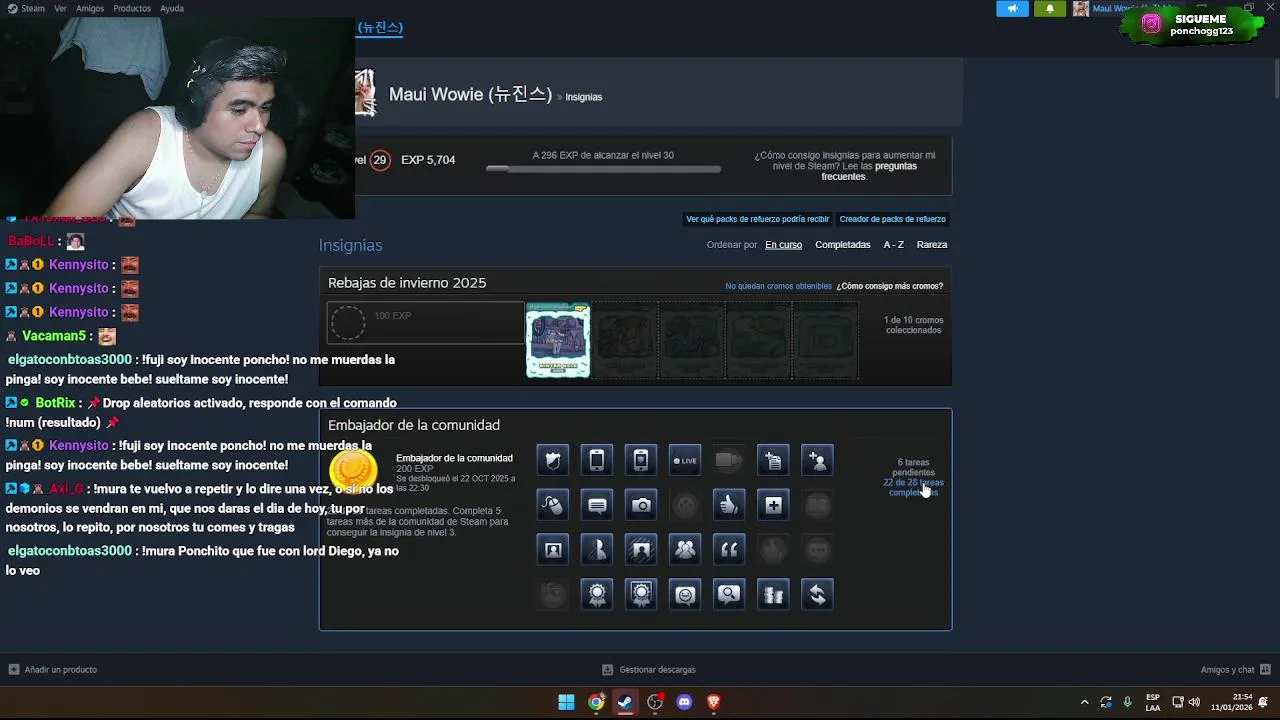
Task: Open Discord from the Windows taskbar
Action: 684,702
